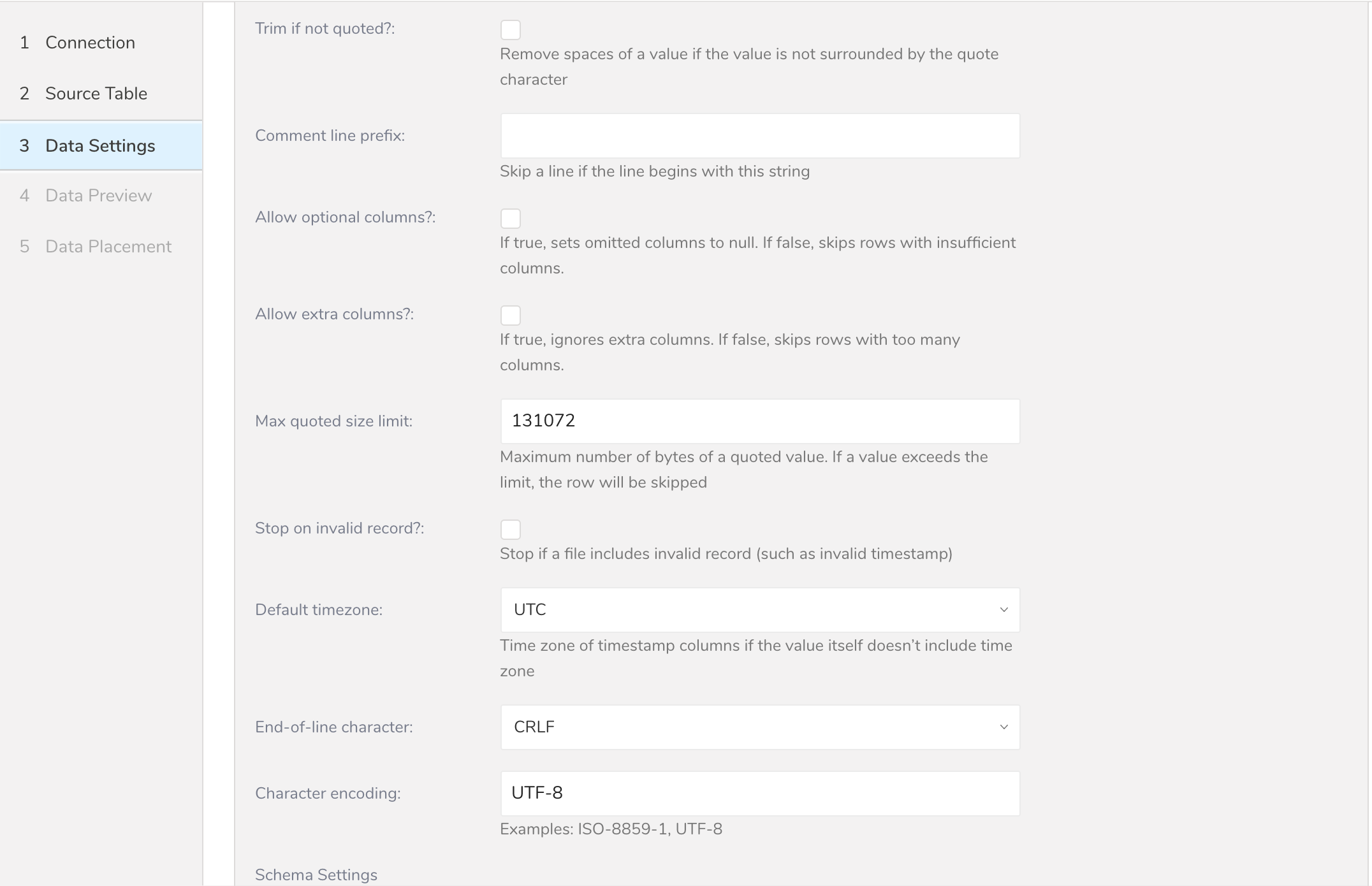Image resolution: width=1372 pixels, height=886 pixels.
Task: Check the Allow optional columns box
Action: click(510, 219)
